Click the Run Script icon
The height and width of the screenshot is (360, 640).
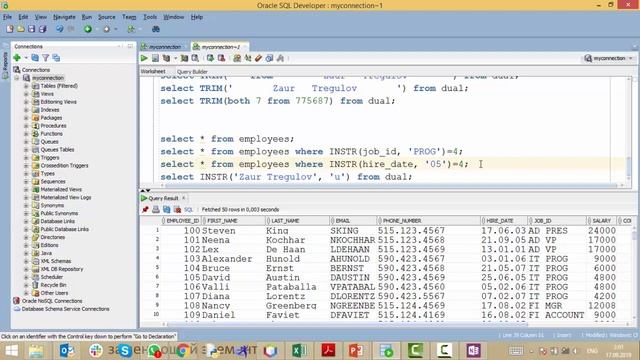click(156, 58)
